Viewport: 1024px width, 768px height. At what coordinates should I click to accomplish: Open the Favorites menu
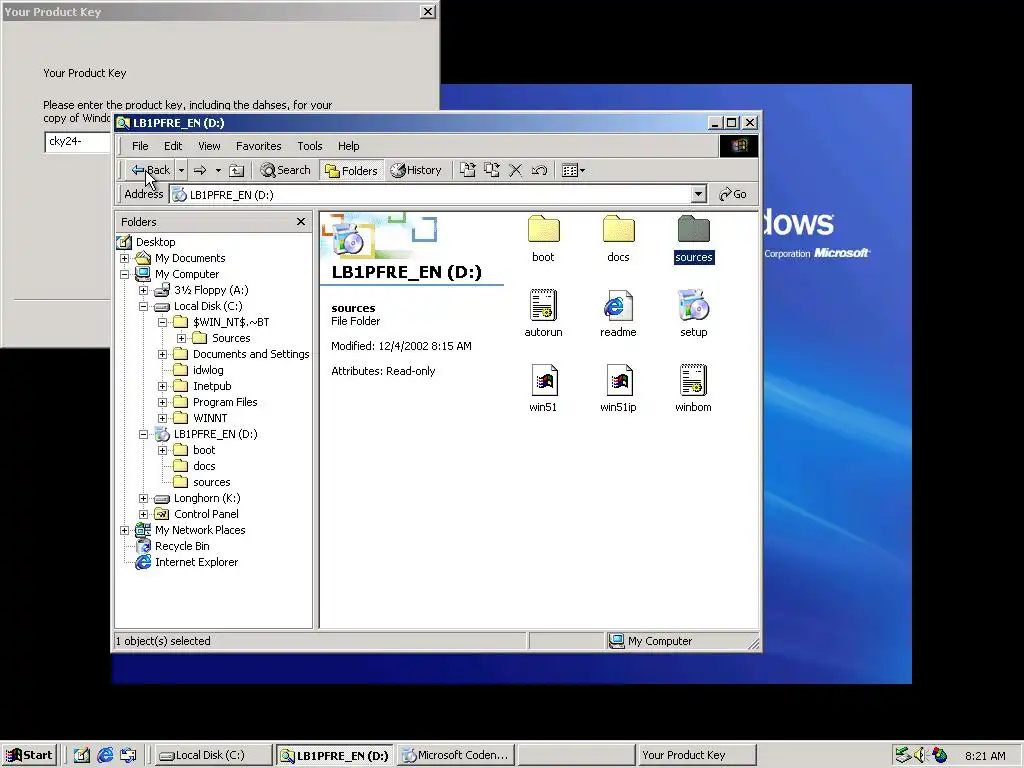click(x=259, y=146)
